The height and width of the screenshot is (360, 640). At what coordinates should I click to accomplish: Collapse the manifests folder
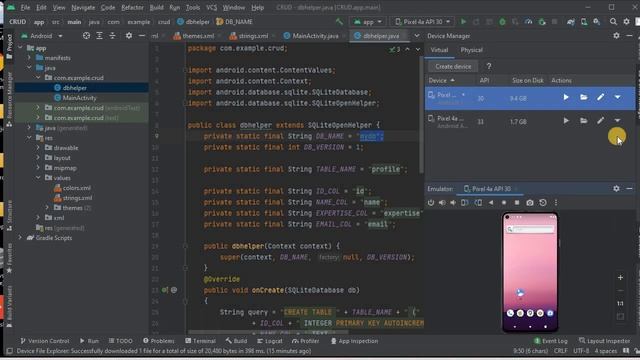click(29, 58)
